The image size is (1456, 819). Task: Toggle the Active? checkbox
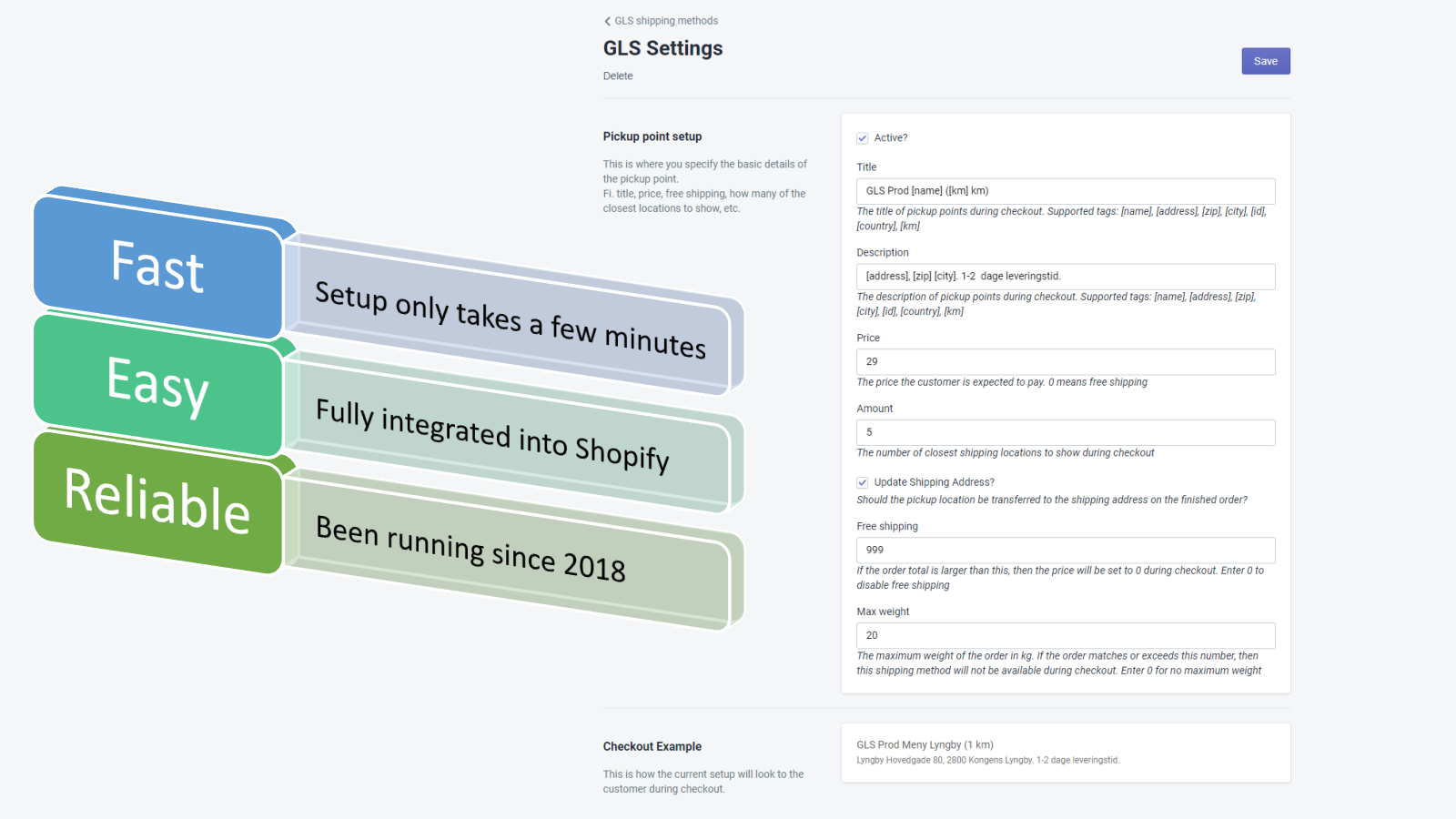tap(862, 138)
